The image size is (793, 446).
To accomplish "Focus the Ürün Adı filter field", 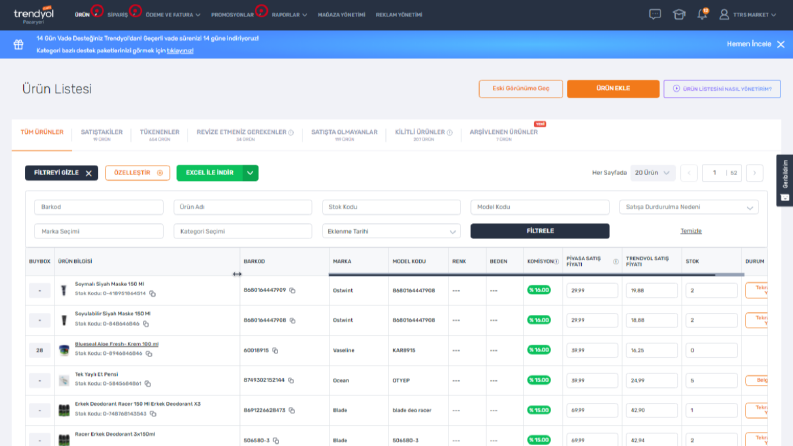I will click(243, 207).
